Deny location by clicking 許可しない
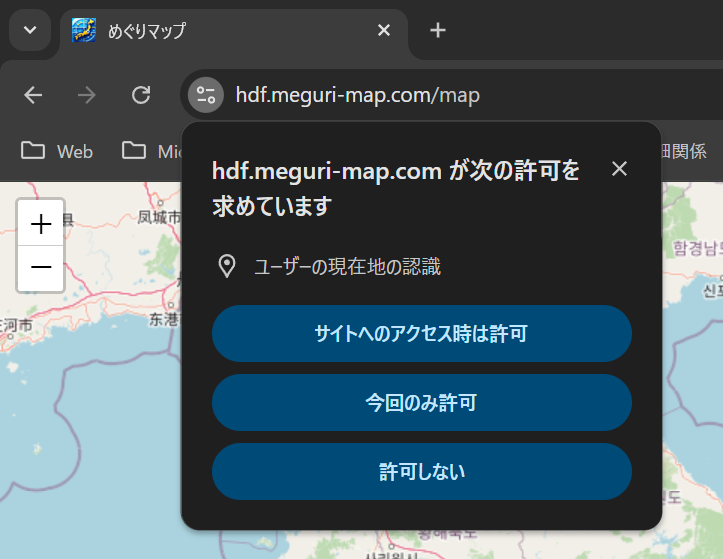Screen dimensions: 723x559 [x=421, y=472]
